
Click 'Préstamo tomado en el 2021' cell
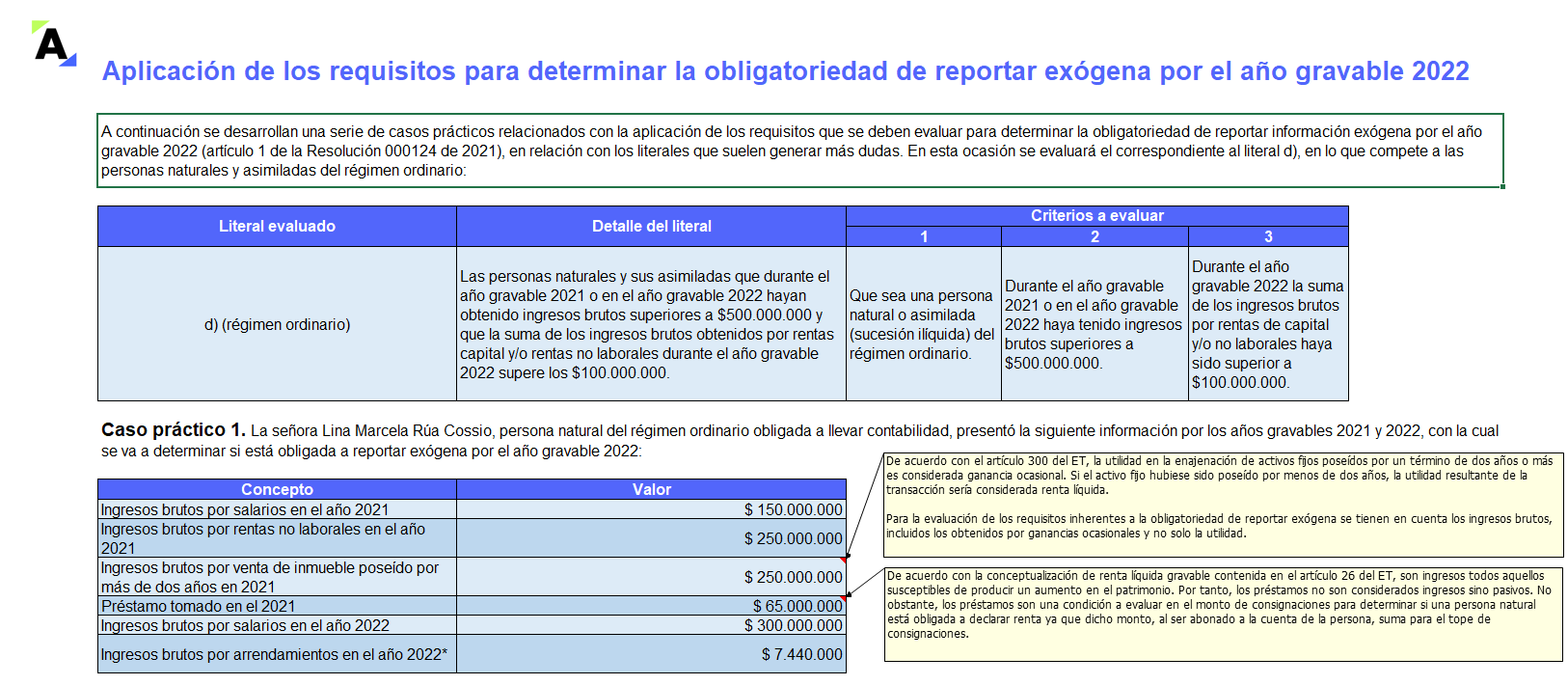click(x=277, y=606)
